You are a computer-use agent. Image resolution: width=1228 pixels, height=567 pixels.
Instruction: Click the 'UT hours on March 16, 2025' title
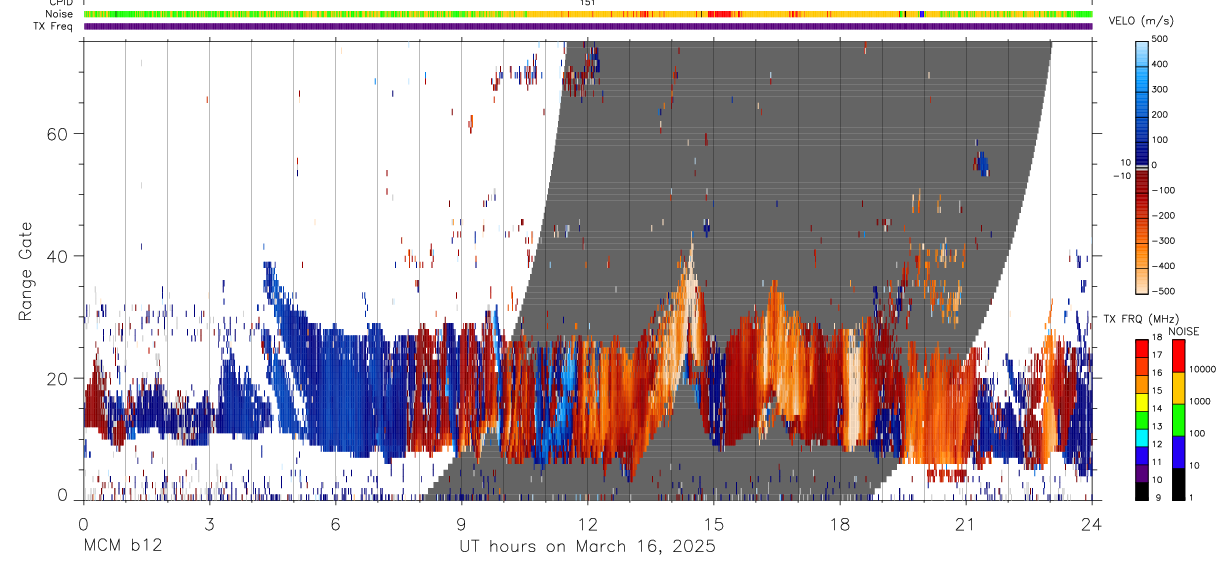587,547
